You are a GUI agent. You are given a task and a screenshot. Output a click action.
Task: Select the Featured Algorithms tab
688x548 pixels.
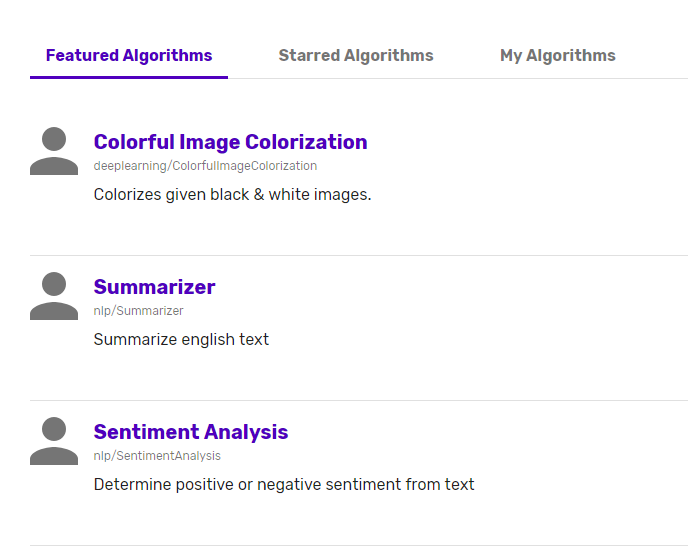[129, 55]
